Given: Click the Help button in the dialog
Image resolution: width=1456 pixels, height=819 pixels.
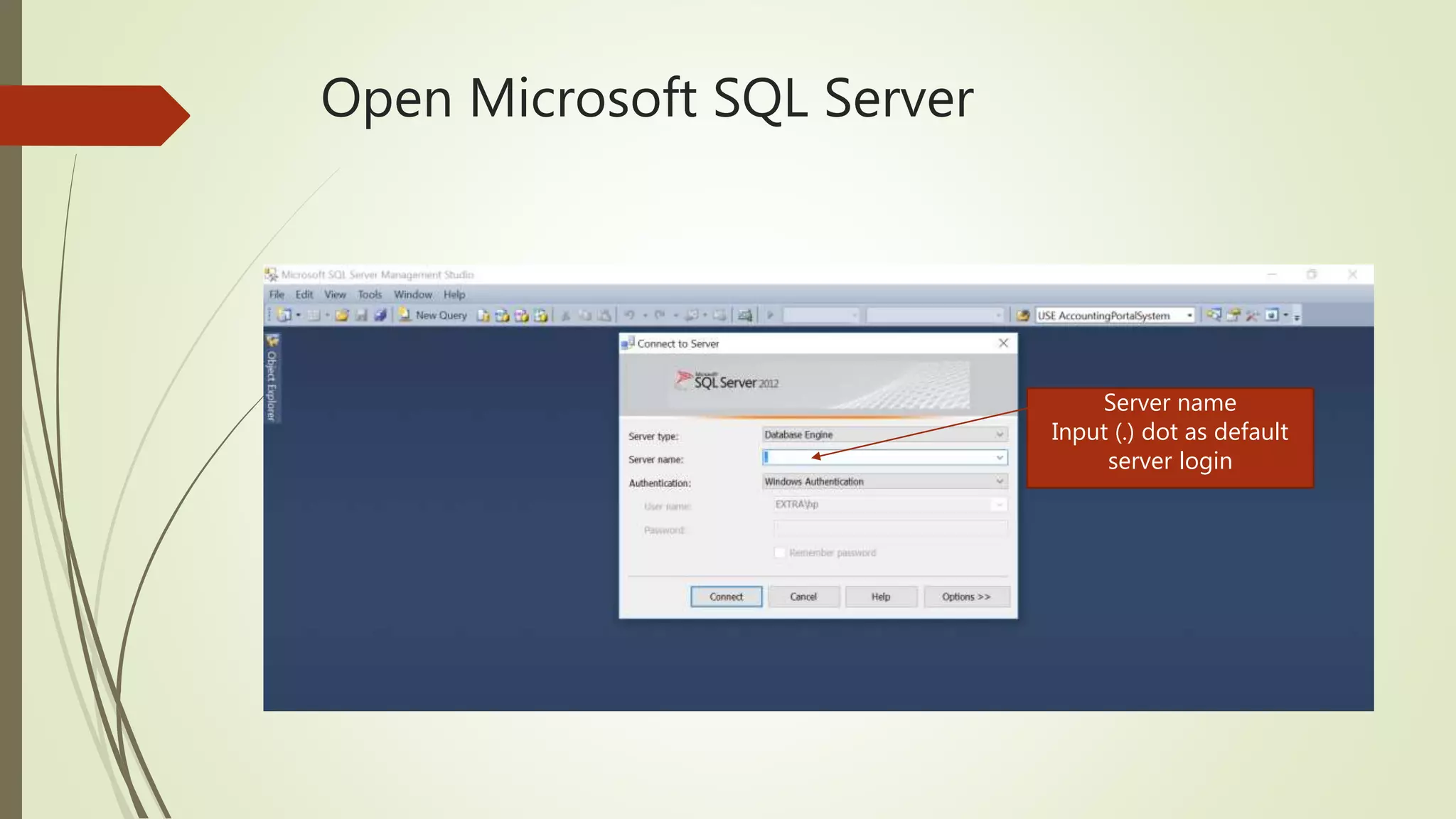Looking at the screenshot, I should (881, 596).
